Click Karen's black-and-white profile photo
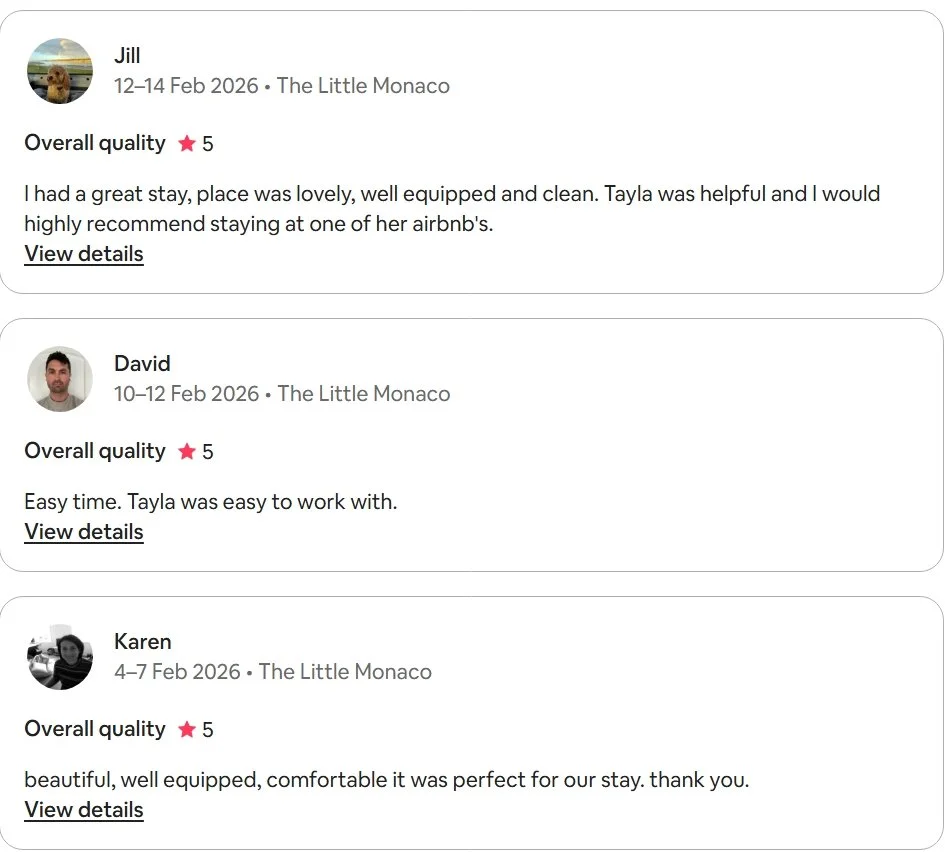The height and width of the screenshot is (852, 945). (60, 657)
